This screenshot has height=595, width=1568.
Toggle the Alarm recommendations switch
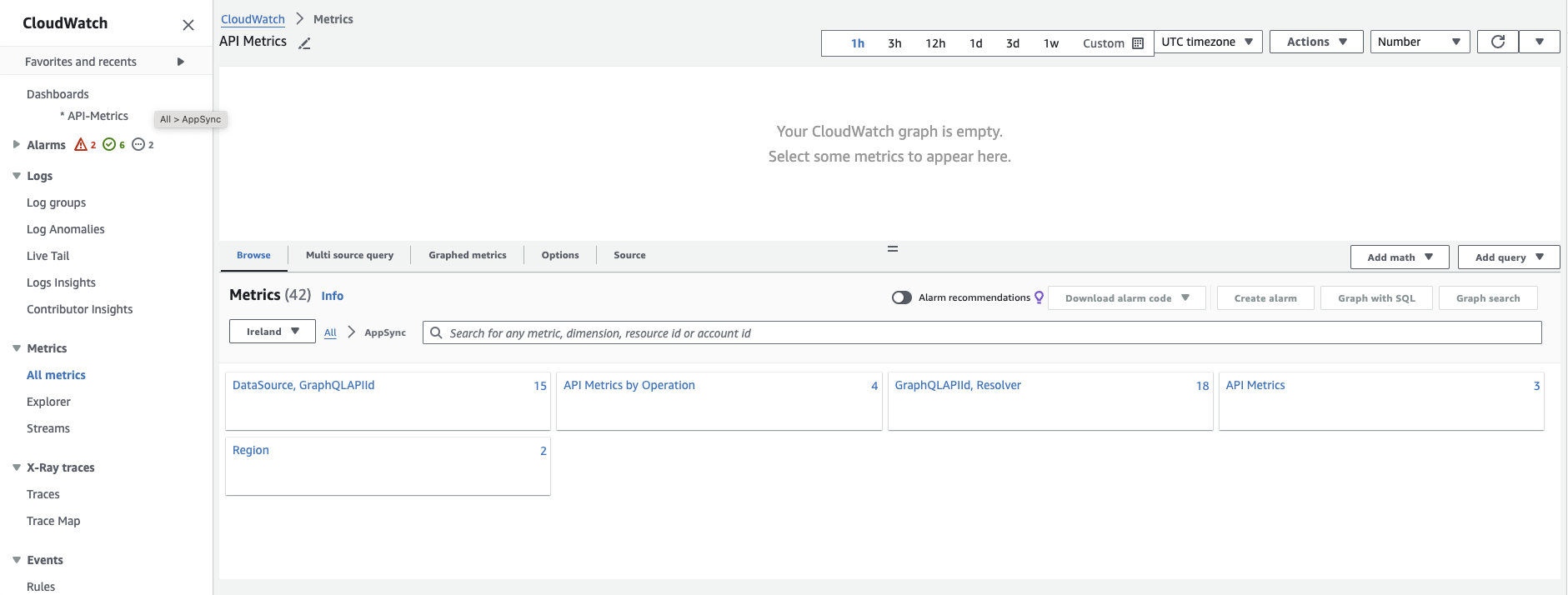coord(901,297)
